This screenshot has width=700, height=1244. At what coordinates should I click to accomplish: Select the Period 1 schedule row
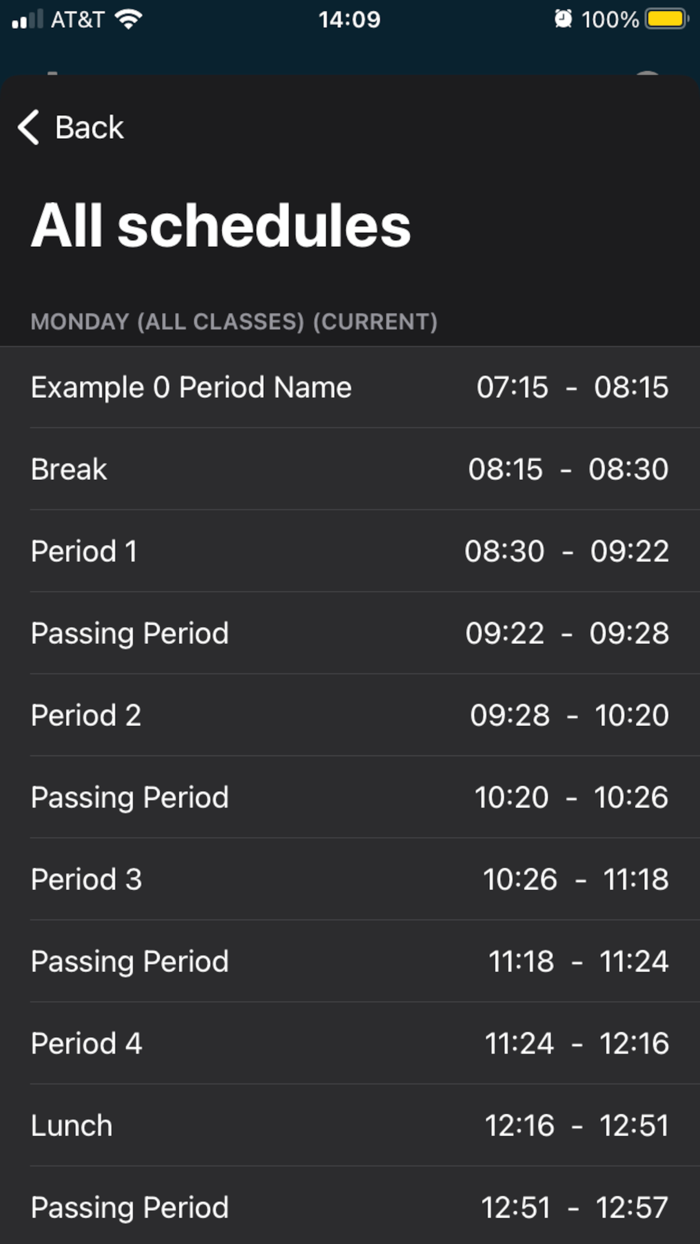350,551
